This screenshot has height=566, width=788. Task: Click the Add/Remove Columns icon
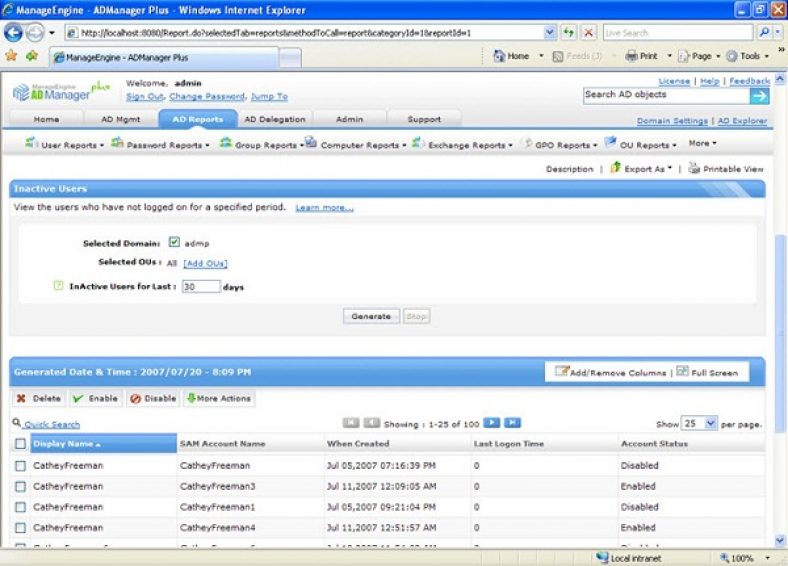[x=561, y=371]
